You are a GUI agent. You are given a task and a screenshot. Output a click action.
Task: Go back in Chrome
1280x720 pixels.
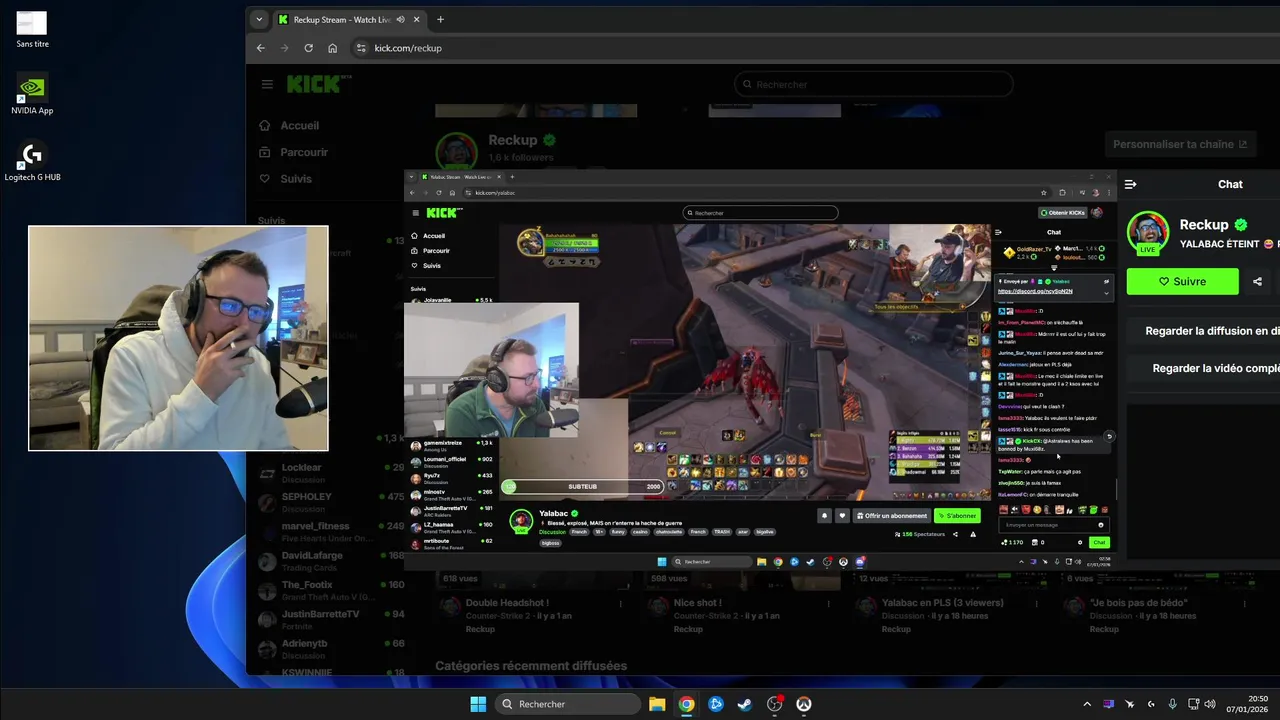tap(261, 48)
